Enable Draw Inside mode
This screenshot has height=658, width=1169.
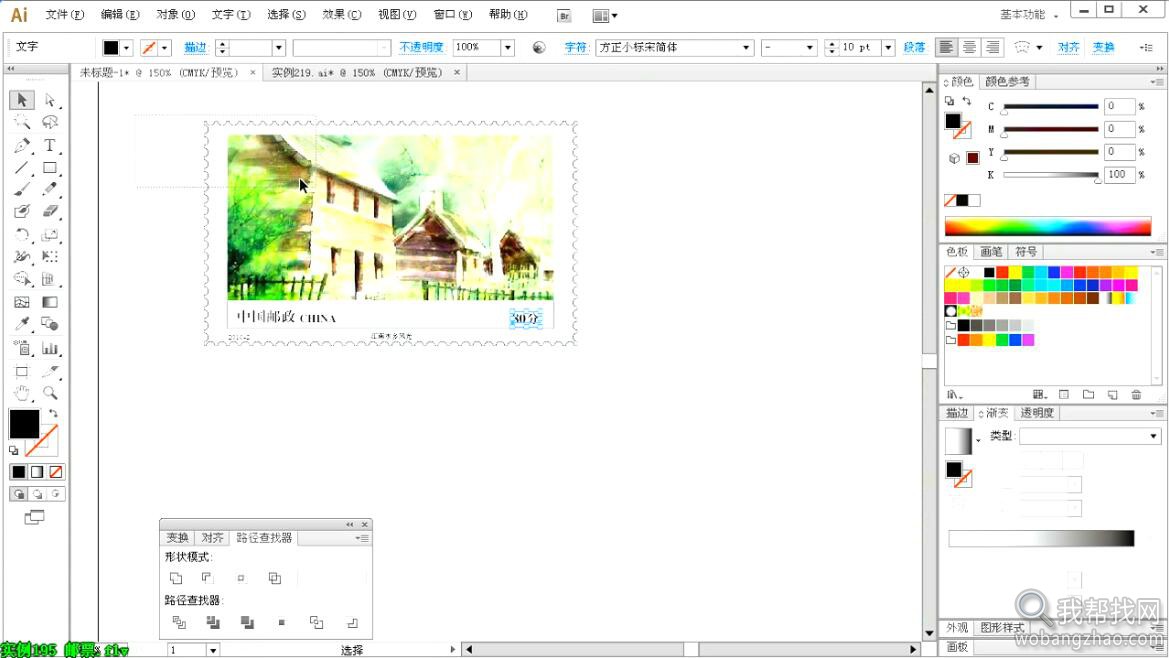tap(56, 494)
